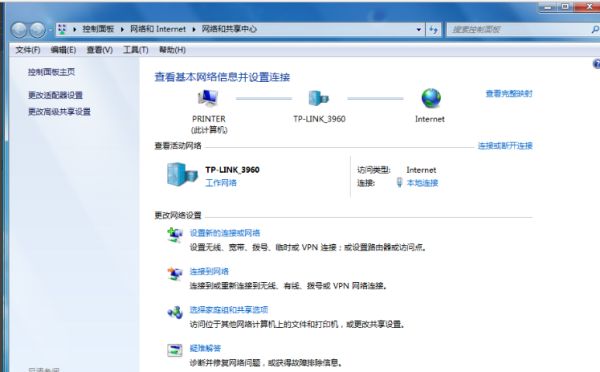
Task: Open the 文件(F) menu
Action: pyautogui.click(x=28, y=50)
